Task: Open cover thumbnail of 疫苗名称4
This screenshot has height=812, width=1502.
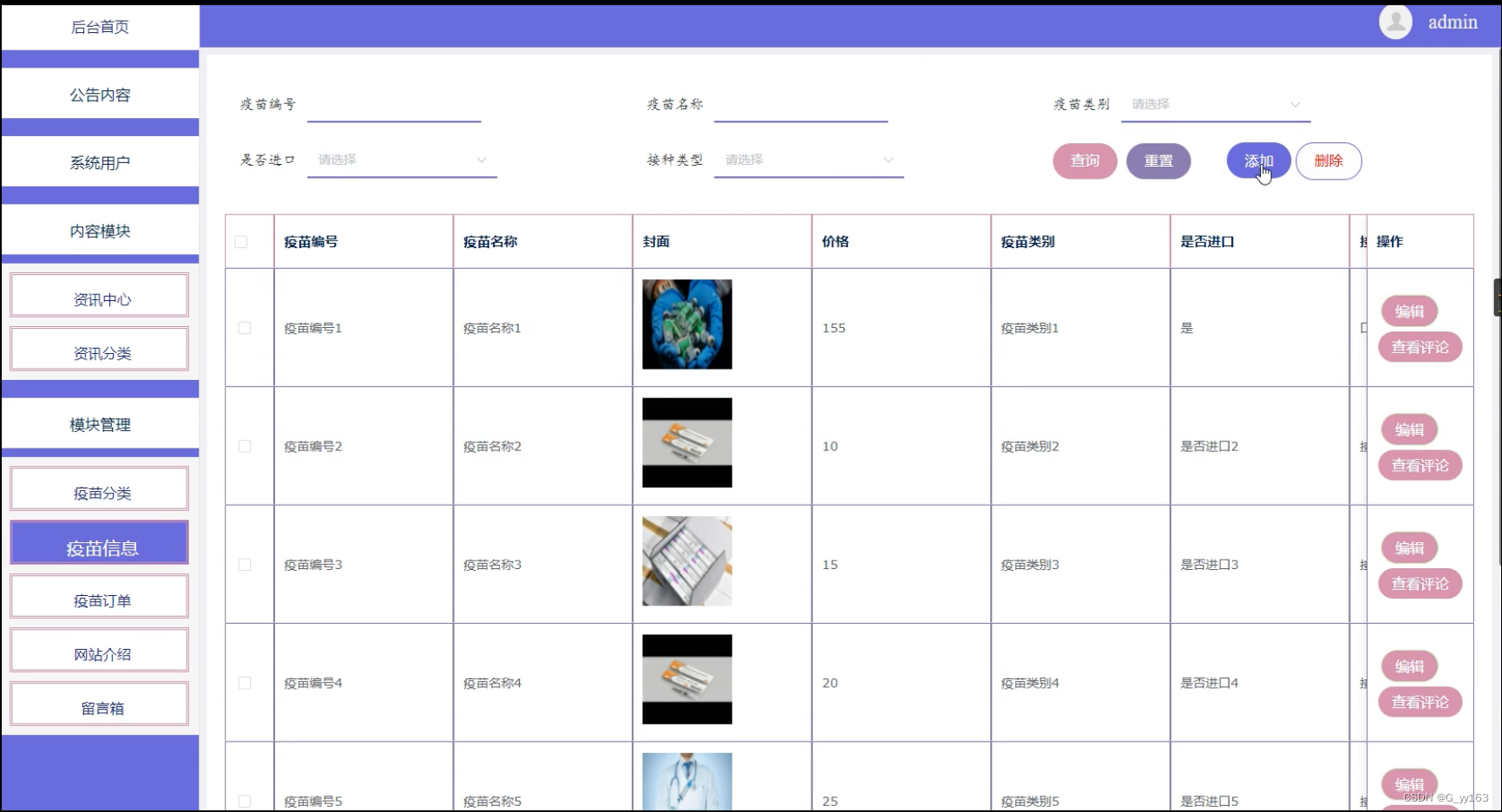Action: coord(687,679)
